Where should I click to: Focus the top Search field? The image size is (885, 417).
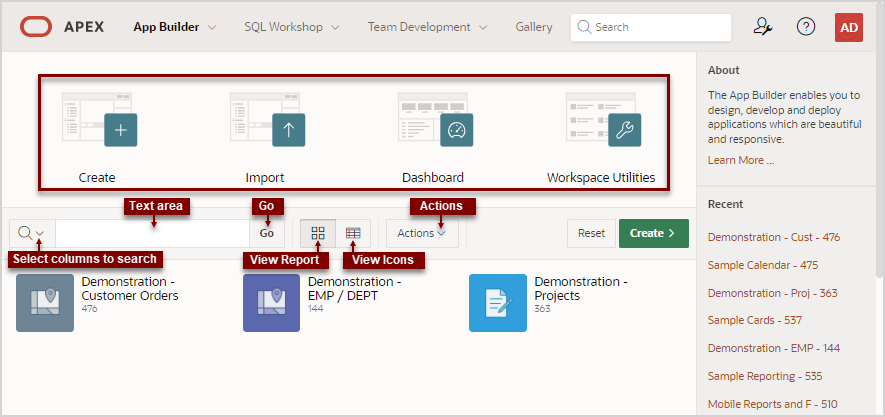tap(651, 27)
